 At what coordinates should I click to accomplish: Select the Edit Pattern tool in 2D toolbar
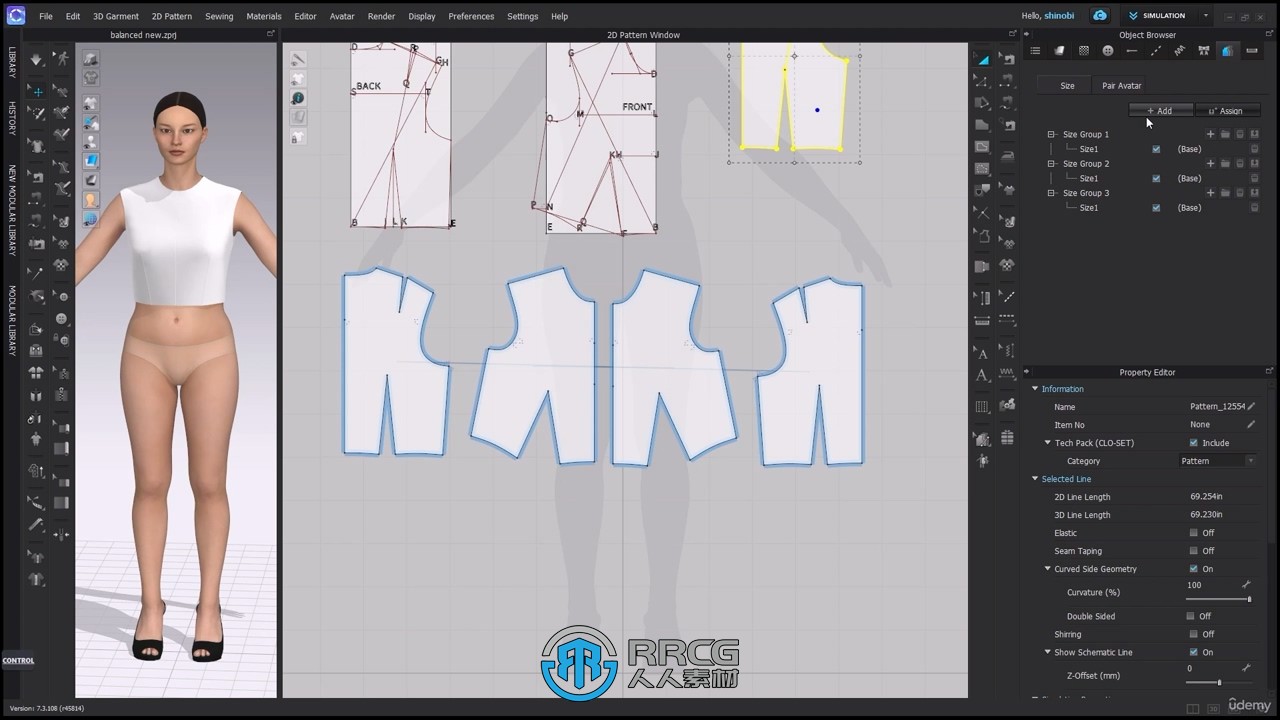pyautogui.click(x=983, y=81)
